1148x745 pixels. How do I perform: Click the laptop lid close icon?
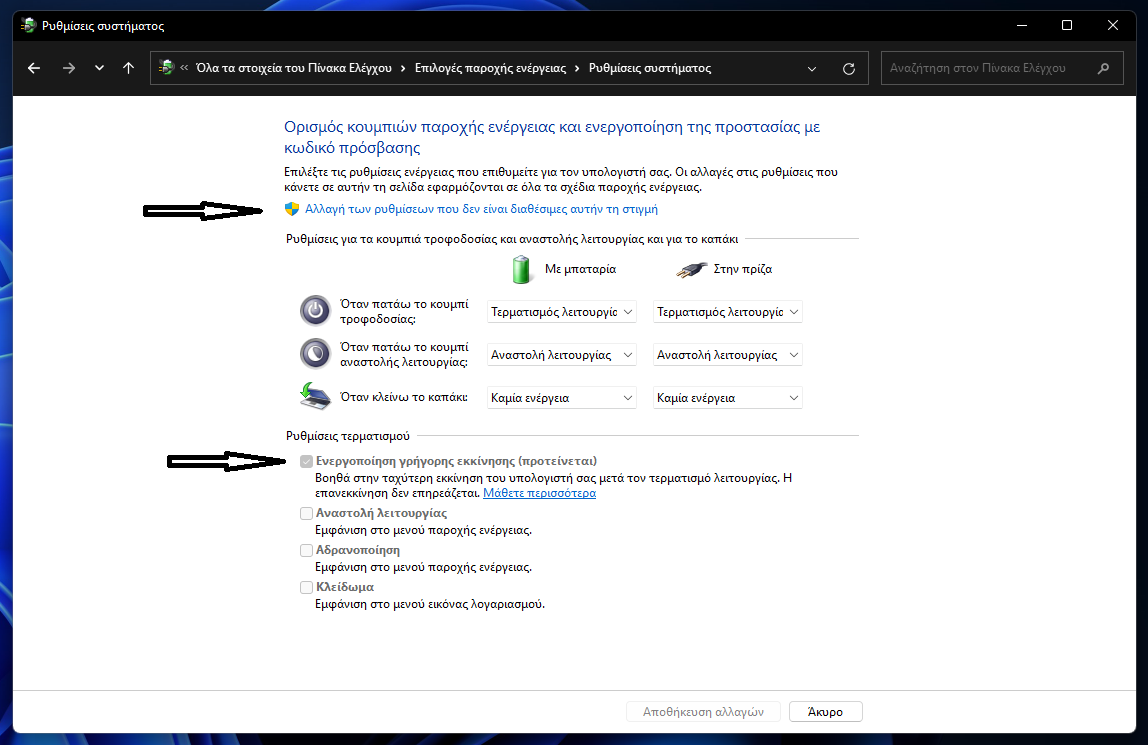(315, 397)
